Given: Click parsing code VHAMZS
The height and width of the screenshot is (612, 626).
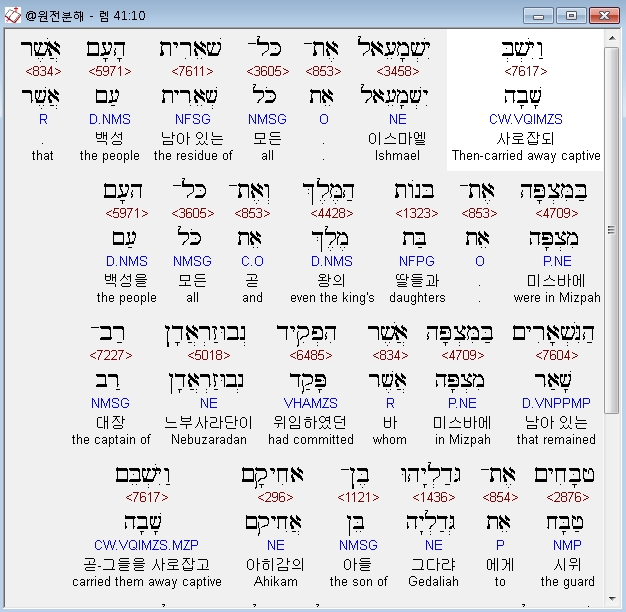Looking at the screenshot, I should [311, 403].
